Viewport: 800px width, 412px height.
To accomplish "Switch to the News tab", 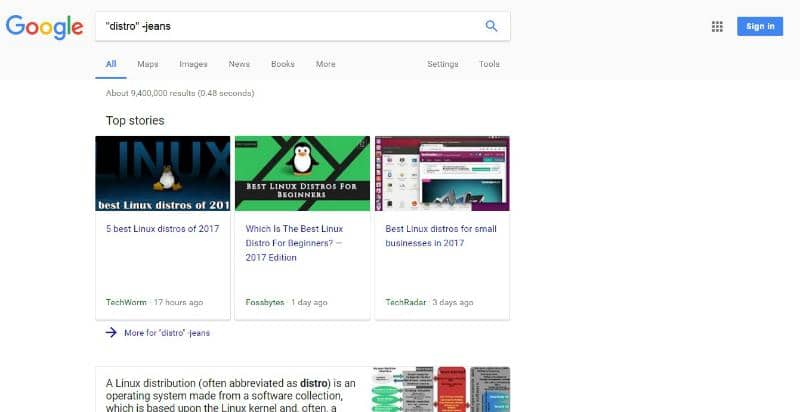I will [x=239, y=64].
